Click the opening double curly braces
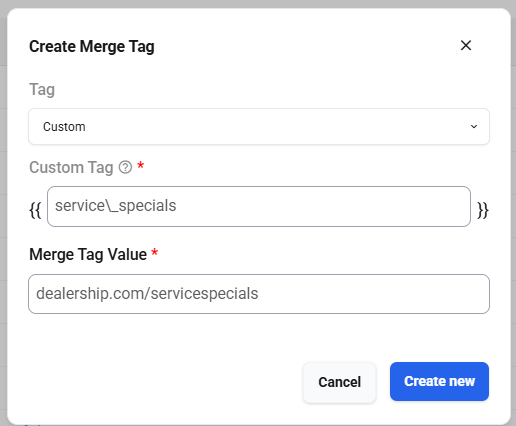 (x=35, y=210)
